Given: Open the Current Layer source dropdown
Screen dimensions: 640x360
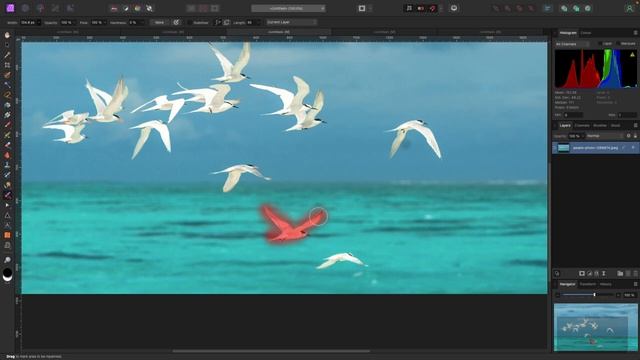Looking at the screenshot, I should tap(292, 22).
